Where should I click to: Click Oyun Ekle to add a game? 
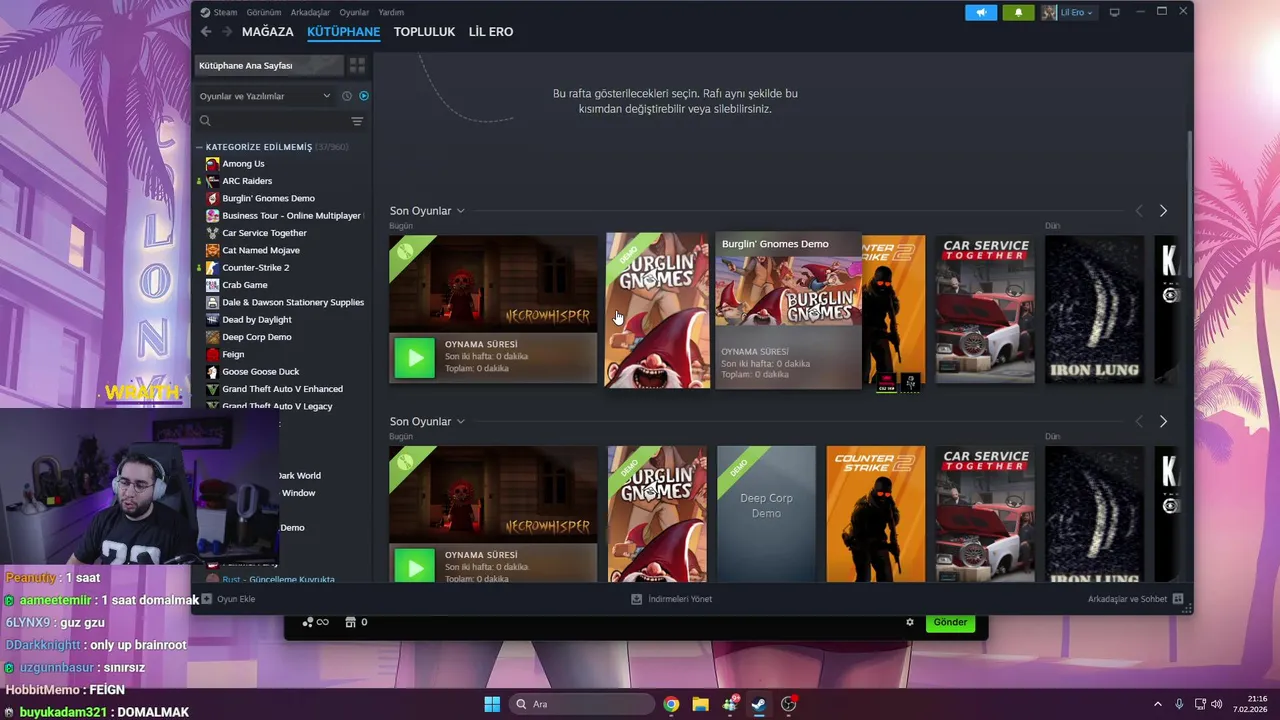(x=228, y=599)
